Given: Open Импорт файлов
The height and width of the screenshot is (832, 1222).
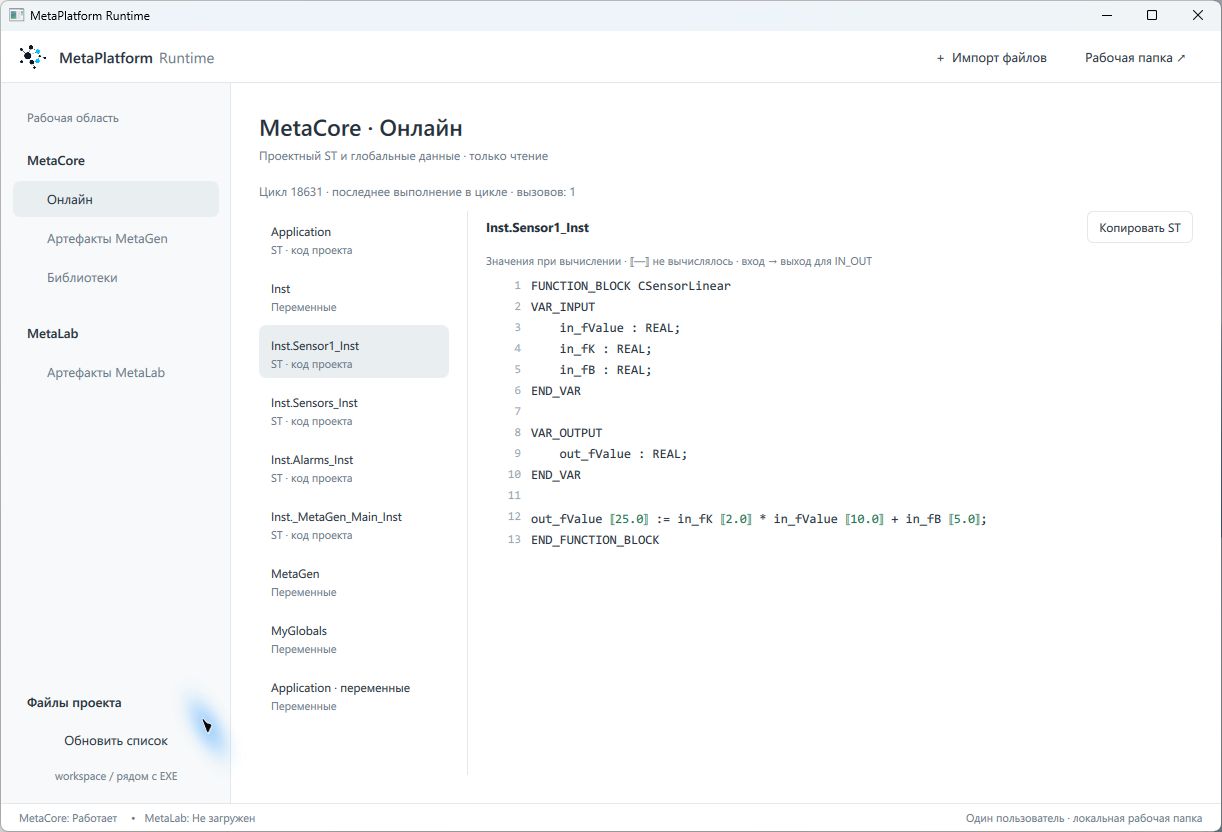Looking at the screenshot, I should pos(991,58).
